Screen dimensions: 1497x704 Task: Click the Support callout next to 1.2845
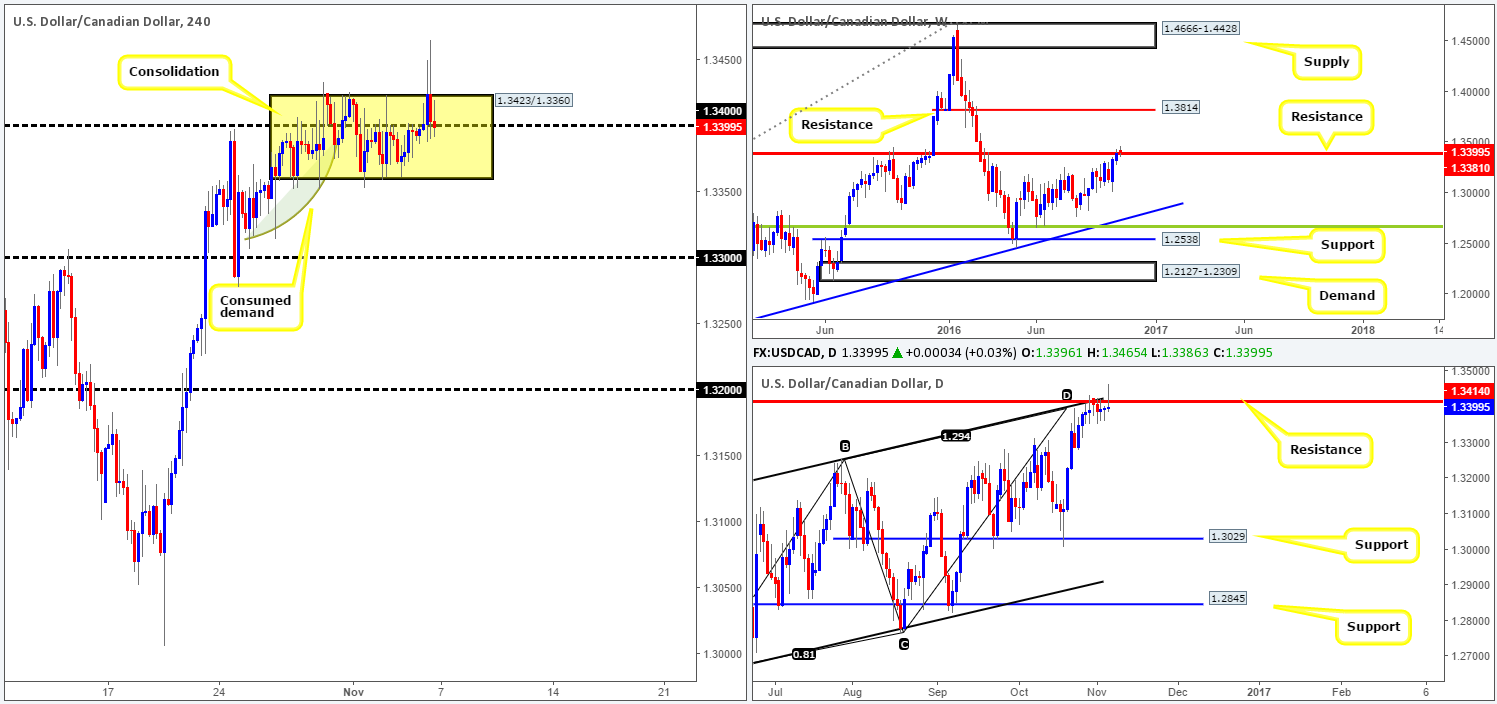click(1373, 627)
